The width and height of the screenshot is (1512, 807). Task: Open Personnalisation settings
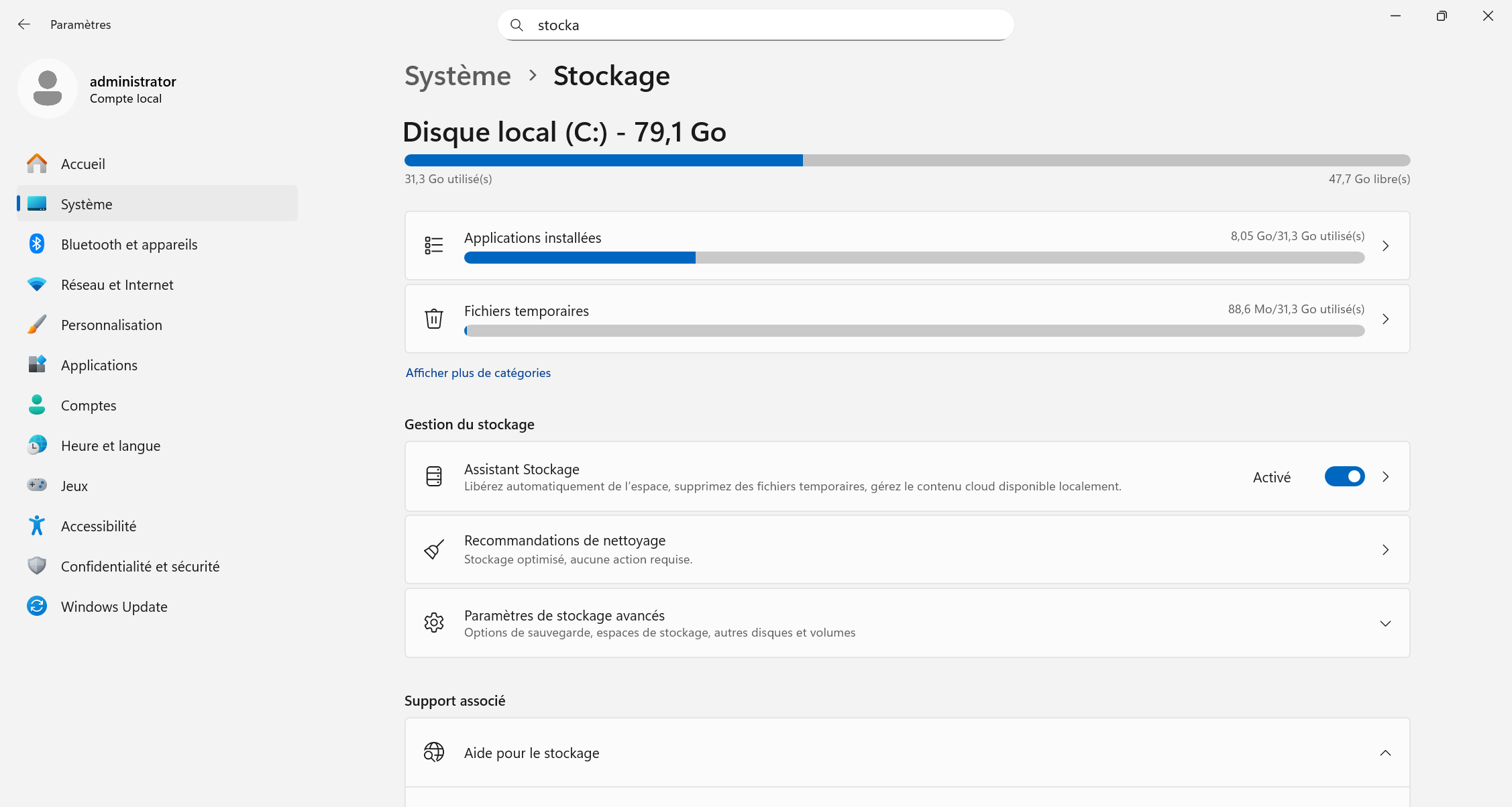coord(157,325)
